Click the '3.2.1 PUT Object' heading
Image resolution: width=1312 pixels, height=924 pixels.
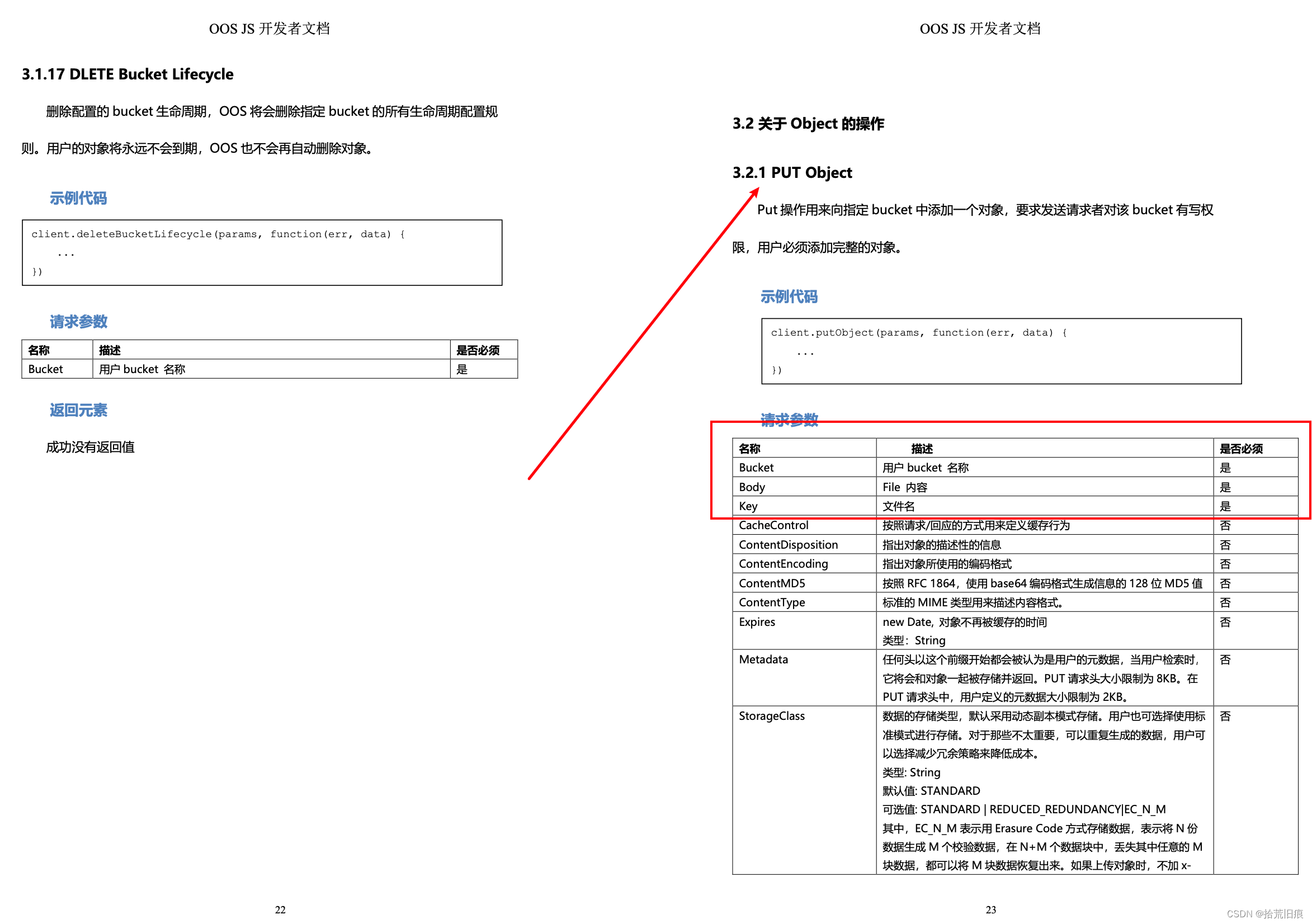coord(792,173)
